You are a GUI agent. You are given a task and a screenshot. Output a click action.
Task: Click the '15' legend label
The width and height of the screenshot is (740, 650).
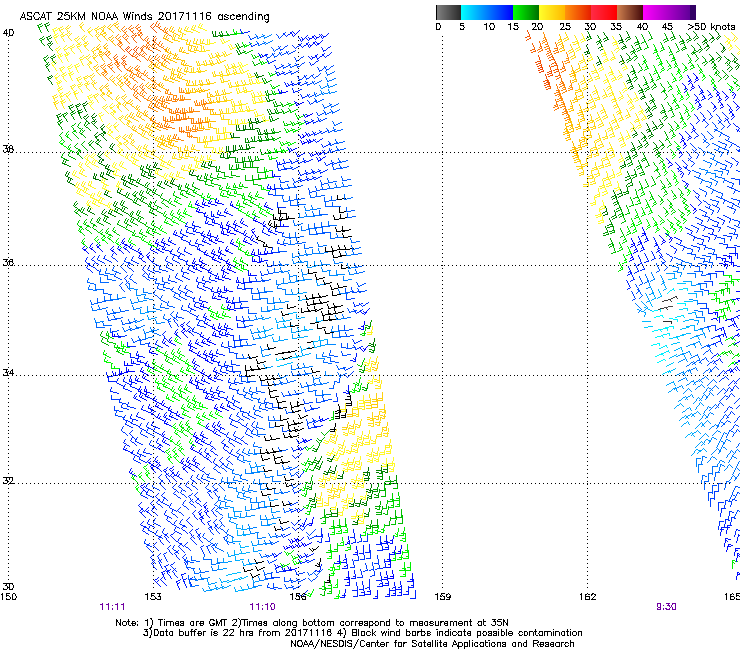[x=513, y=27]
